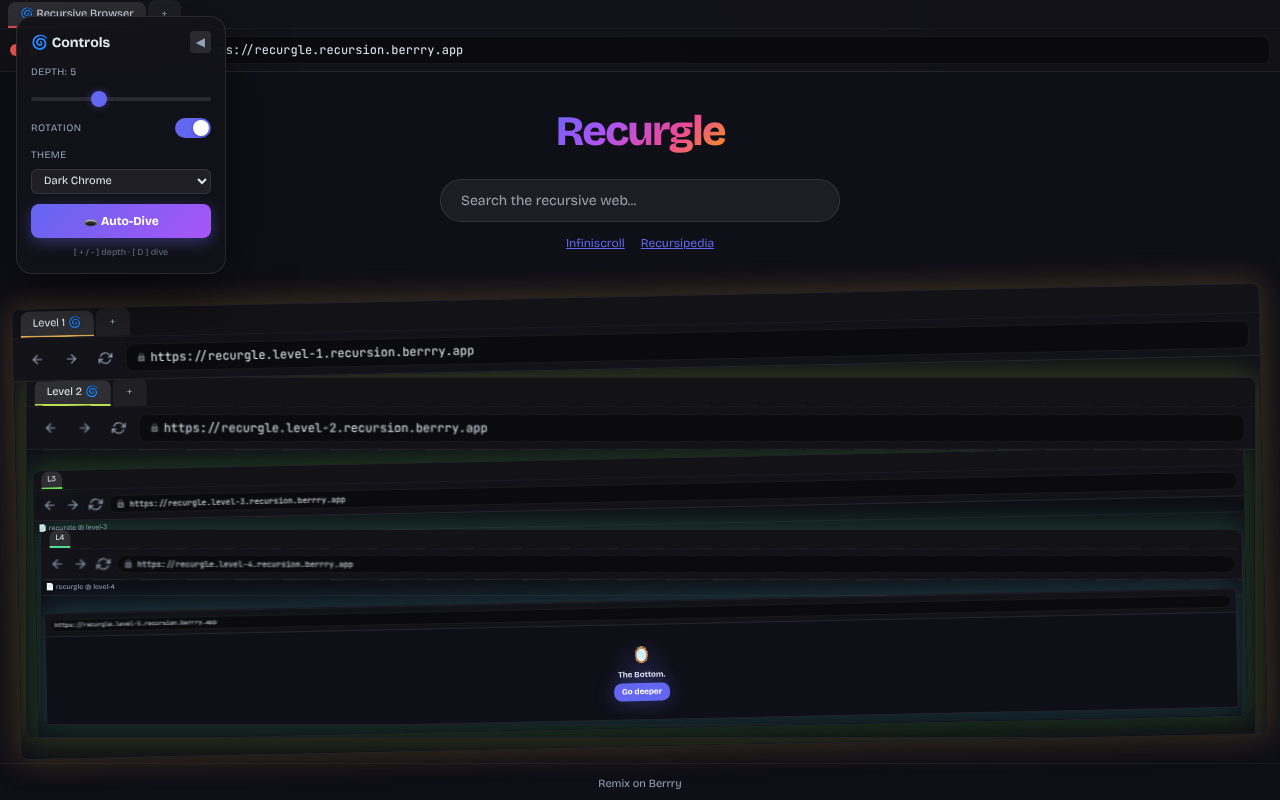Select the Level 2 tab

click(x=72, y=391)
